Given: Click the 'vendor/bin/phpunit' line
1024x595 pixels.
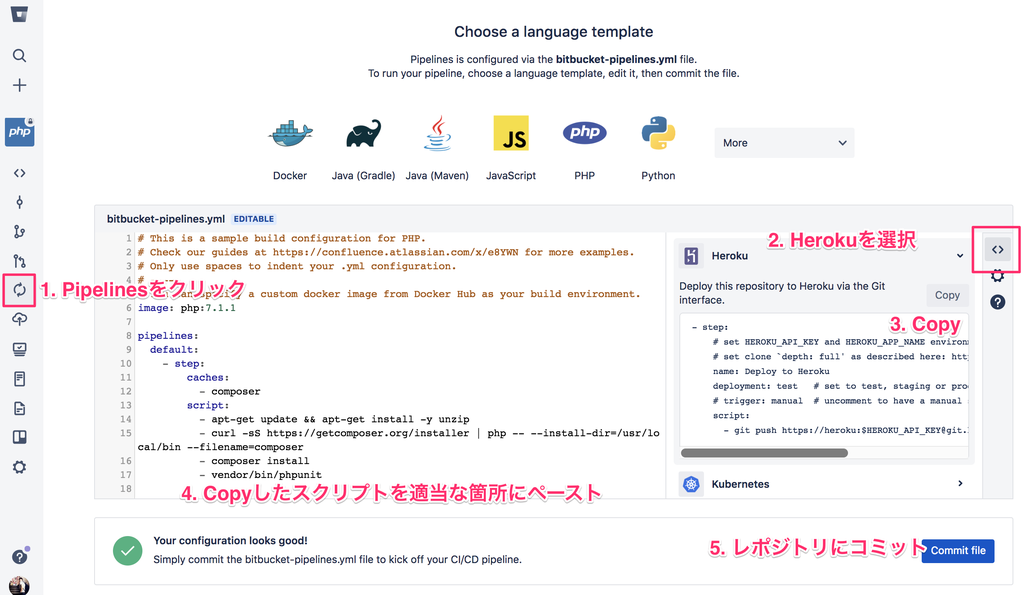Looking at the screenshot, I should tap(261, 475).
